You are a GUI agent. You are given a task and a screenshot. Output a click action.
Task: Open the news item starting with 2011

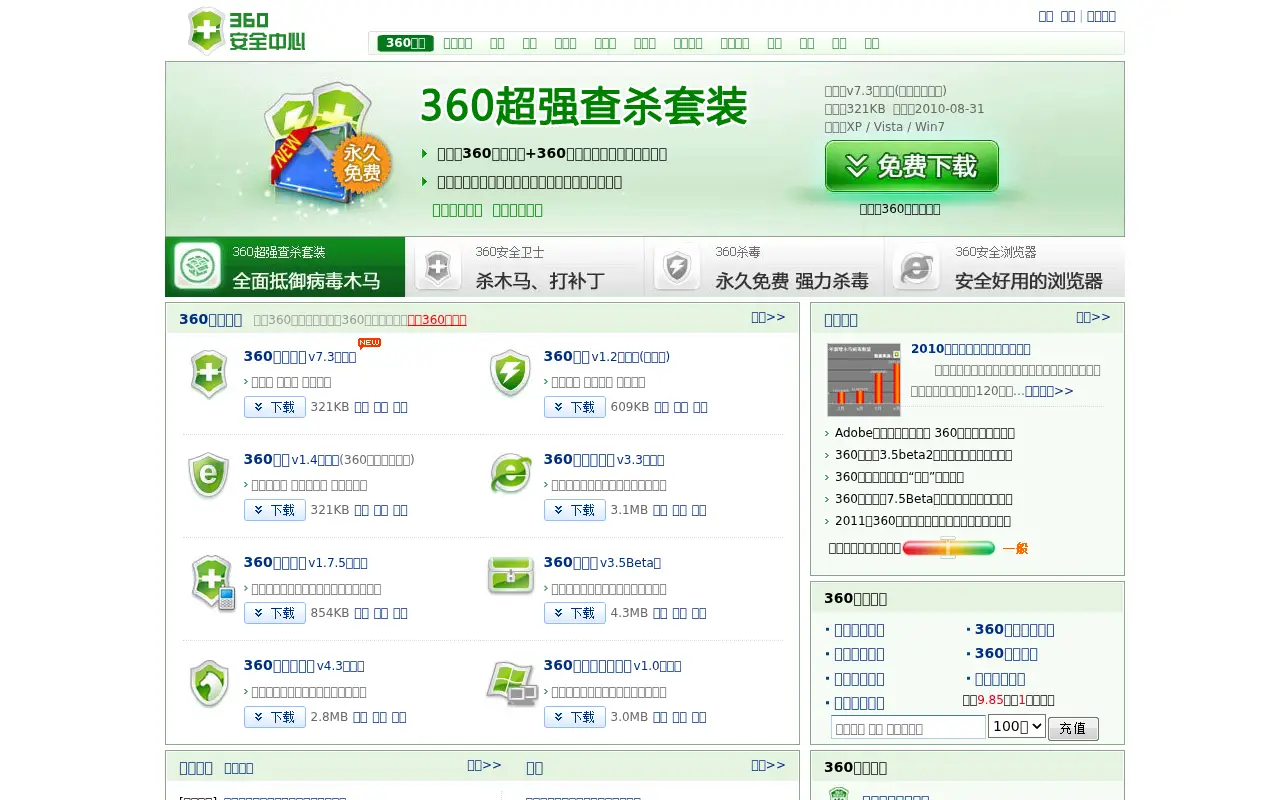coord(923,521)
